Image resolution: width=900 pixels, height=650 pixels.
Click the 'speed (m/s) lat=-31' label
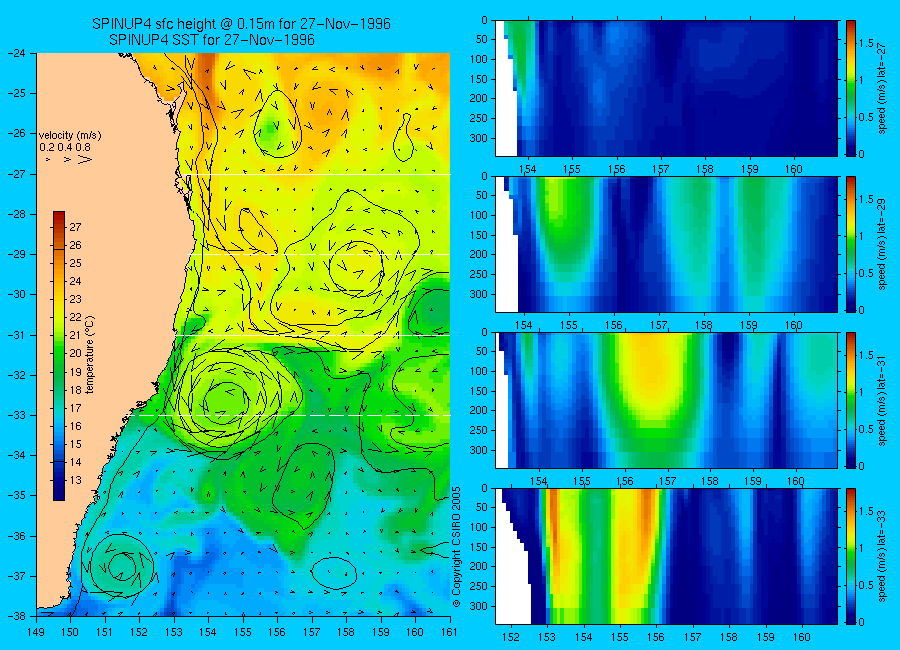click(x=882, y=400)
